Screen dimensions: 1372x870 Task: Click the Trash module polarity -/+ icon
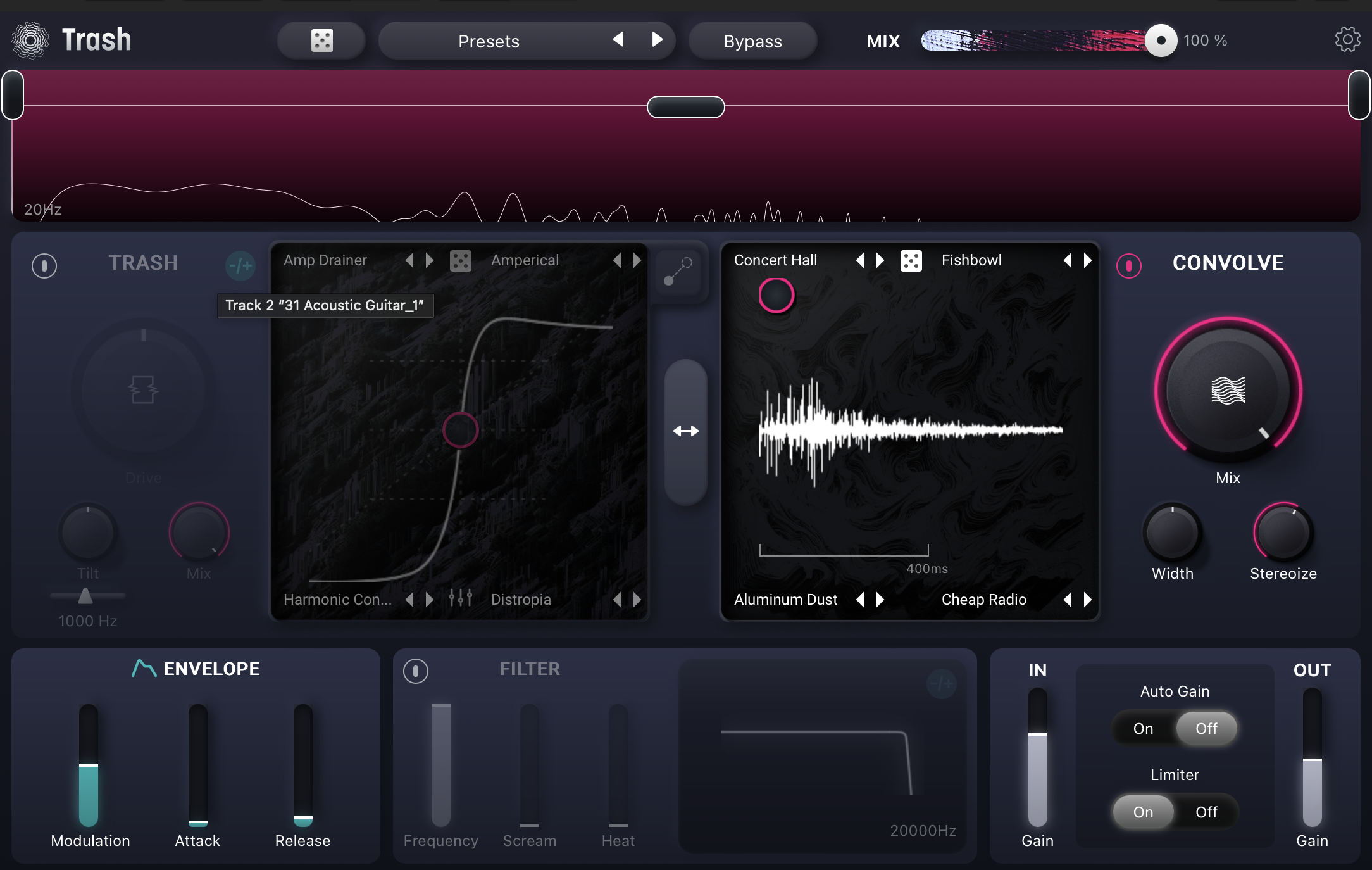pos(240,265)
